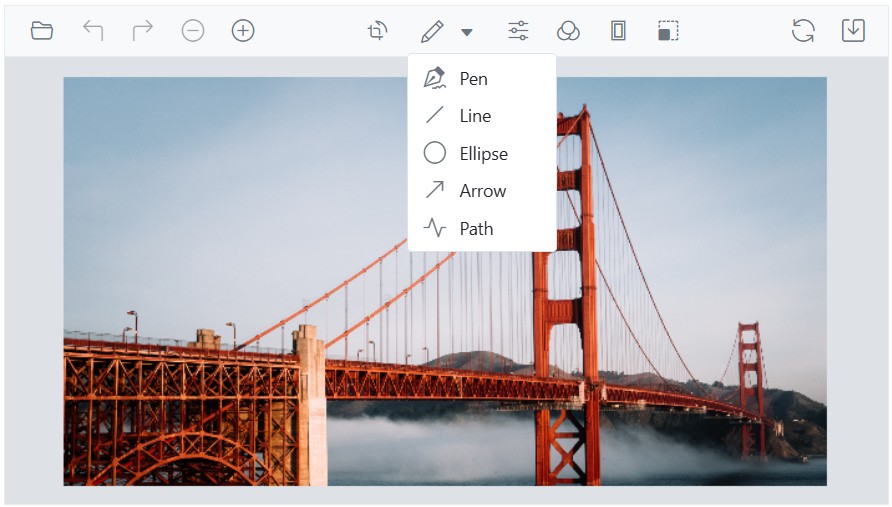
Task: Select the frame tool icon
Action: 618,31
